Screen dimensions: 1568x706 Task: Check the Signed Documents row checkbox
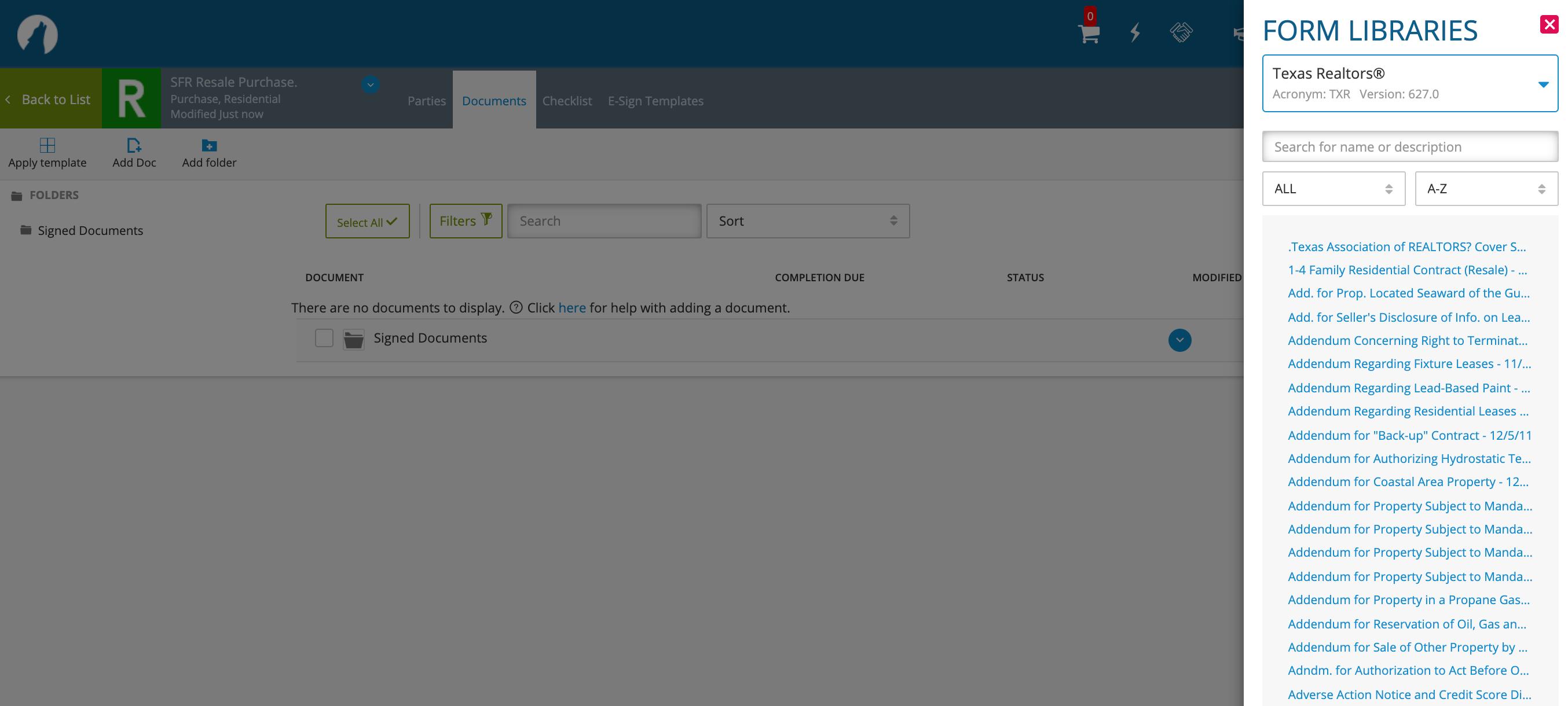324,338
